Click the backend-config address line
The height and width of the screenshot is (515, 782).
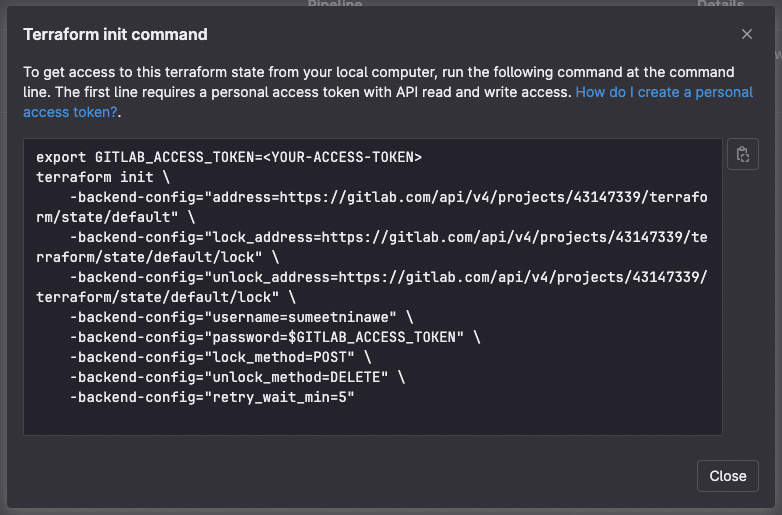click(x=388, y=197)
